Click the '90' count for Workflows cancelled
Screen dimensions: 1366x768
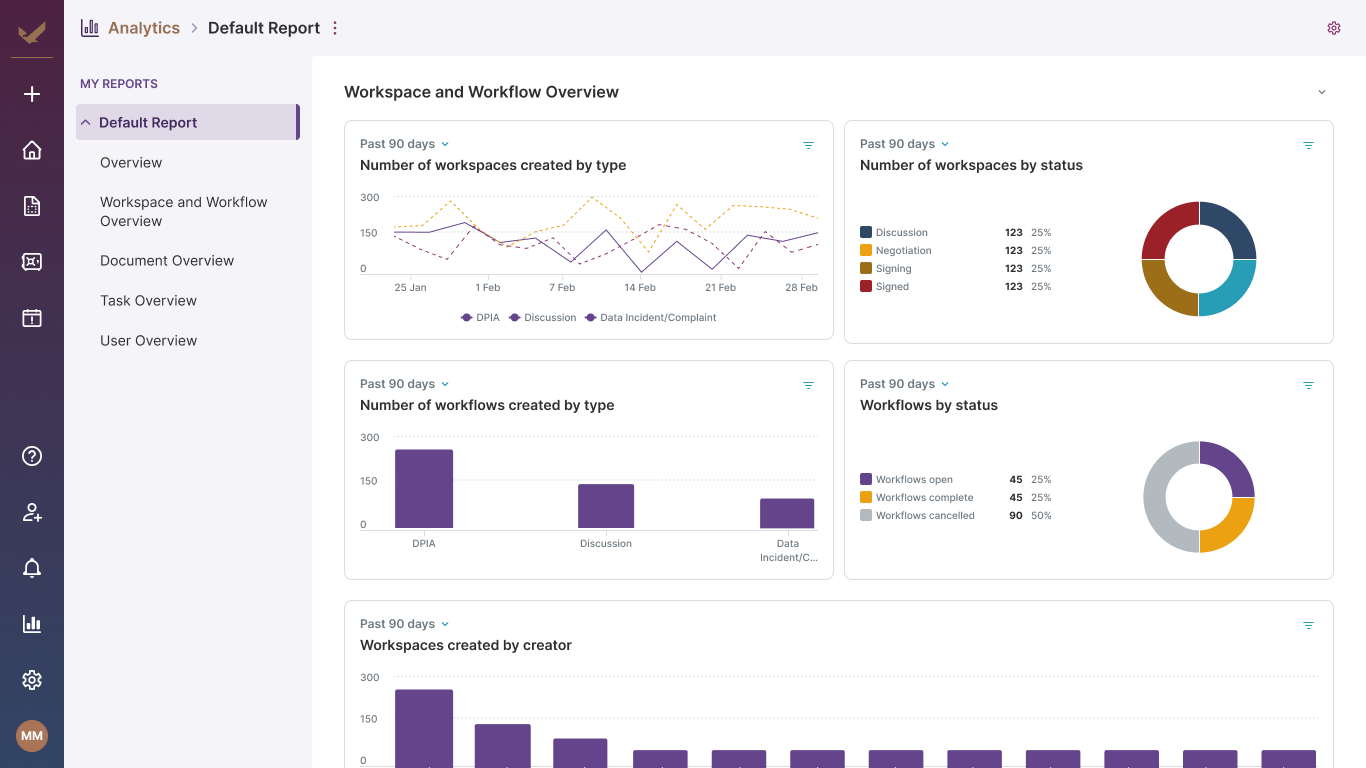click(x=1016, y=515)
